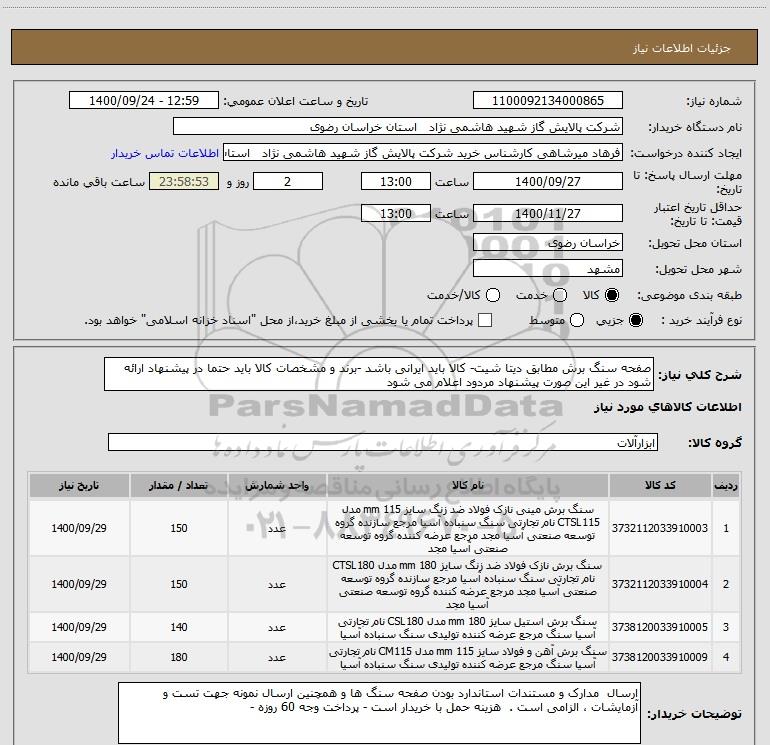Click the response deadline hour 13:00 field
This screenshot has height=745, width=770.
pyautogui.click(x=396, y=181)
